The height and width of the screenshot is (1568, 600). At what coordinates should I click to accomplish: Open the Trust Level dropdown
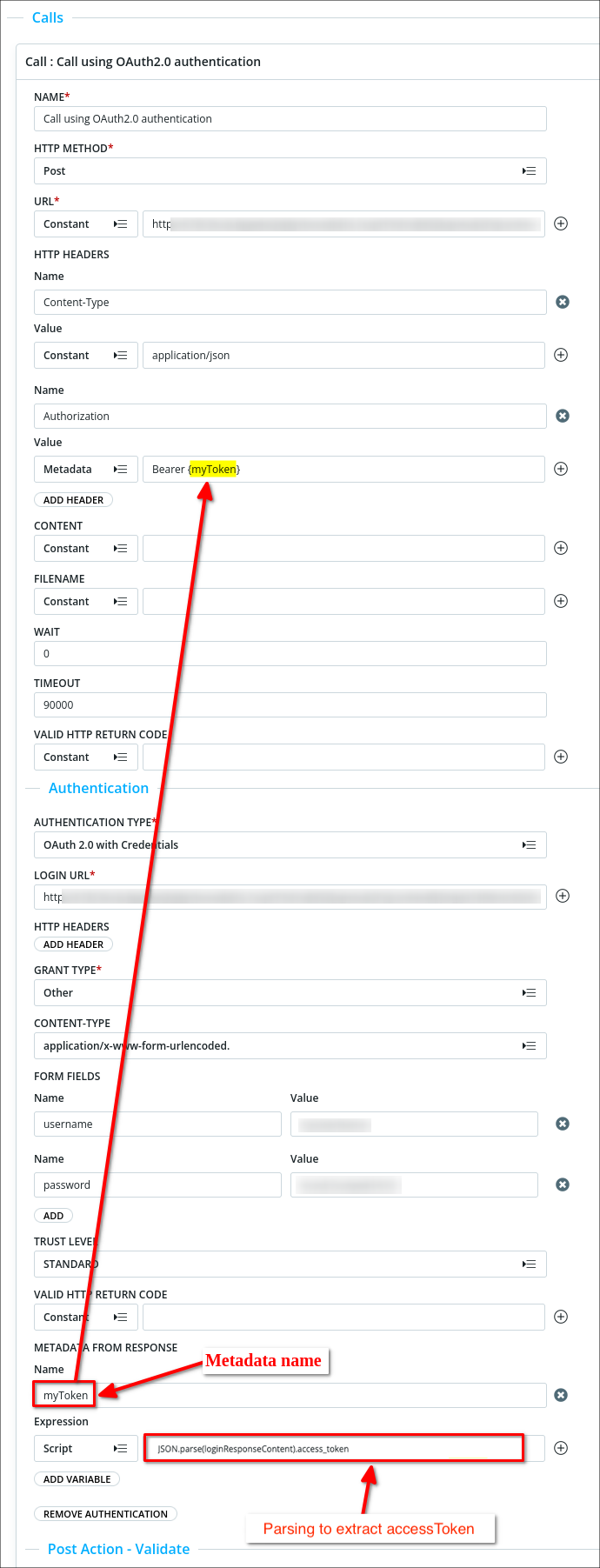tap(290, 1264)
